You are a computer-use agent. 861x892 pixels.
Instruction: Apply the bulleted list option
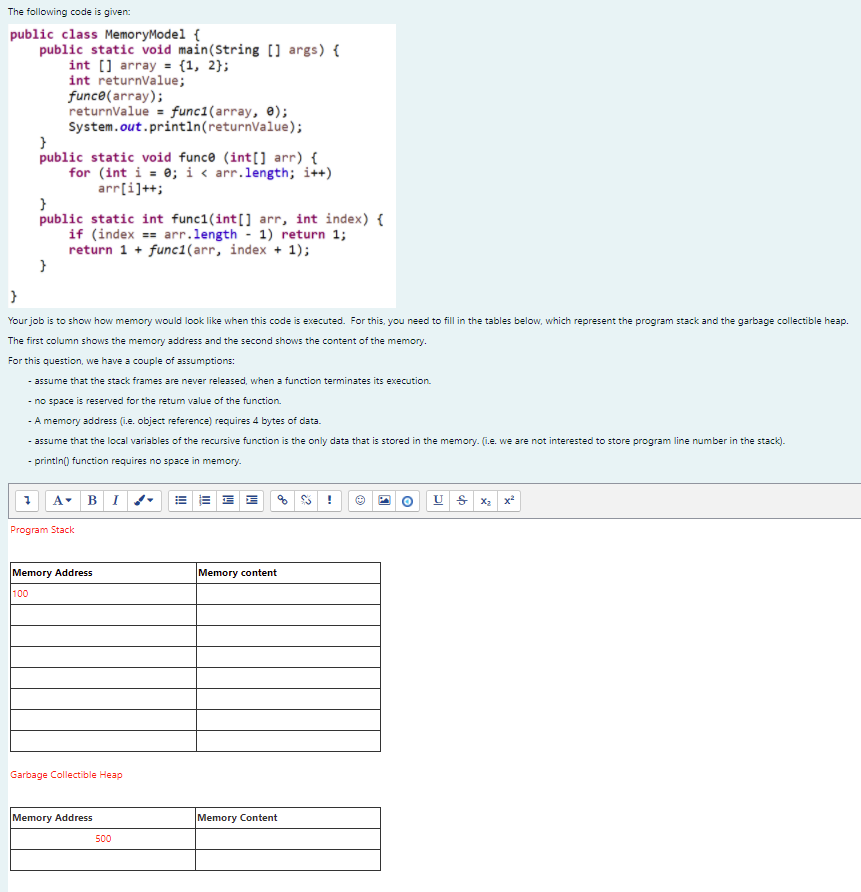click(x=180, y=500)
